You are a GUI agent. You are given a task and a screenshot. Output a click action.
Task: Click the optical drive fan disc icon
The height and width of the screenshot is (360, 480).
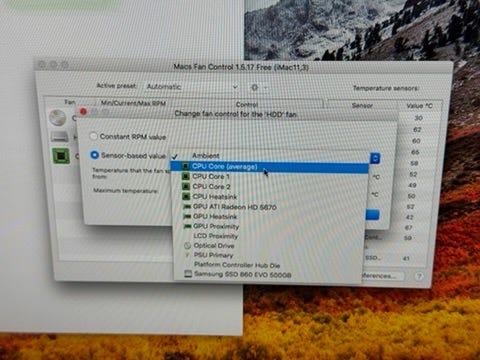[58, 118]
